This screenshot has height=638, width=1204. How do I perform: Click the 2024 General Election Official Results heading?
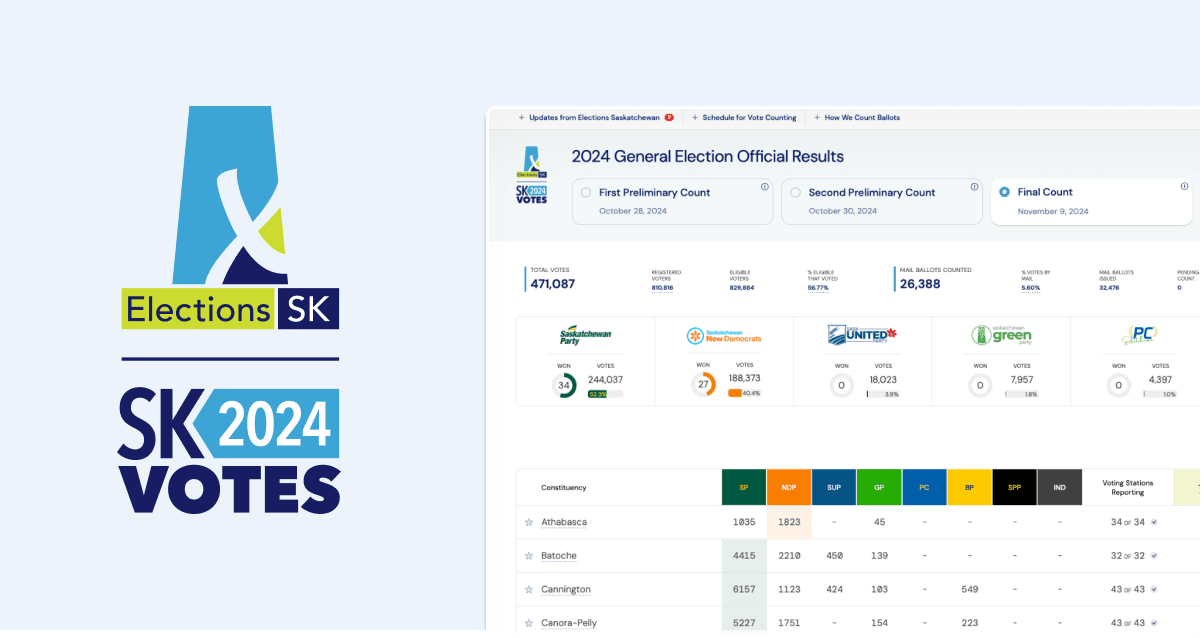707,156
